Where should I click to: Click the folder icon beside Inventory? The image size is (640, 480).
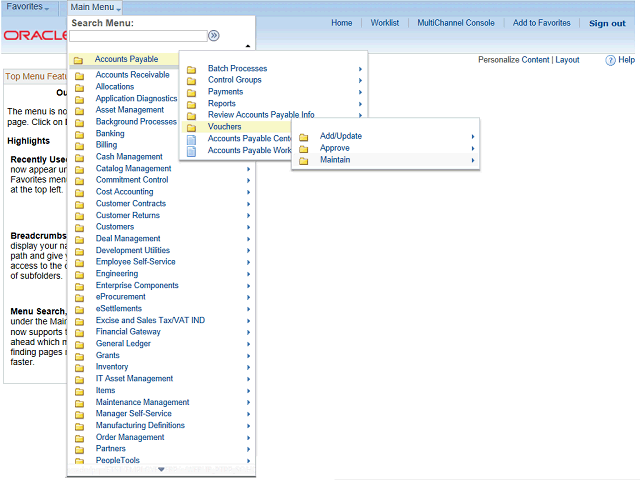coord(80,368)
